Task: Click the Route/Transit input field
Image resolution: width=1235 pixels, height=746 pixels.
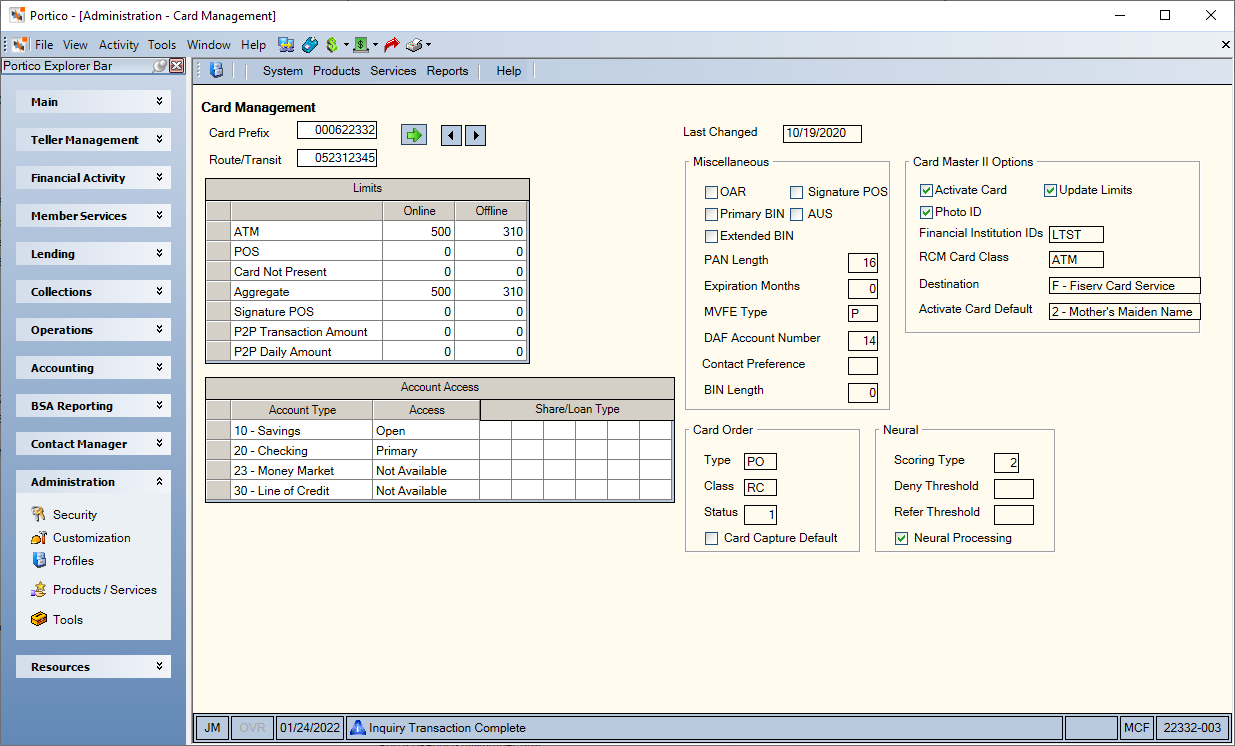Action: pos(337,158)
